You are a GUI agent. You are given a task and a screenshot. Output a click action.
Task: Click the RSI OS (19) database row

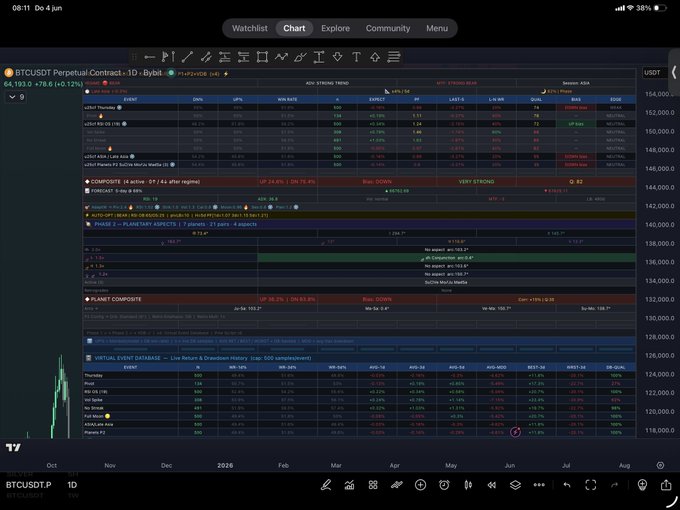pyautogui.click(x=359, y=392)
